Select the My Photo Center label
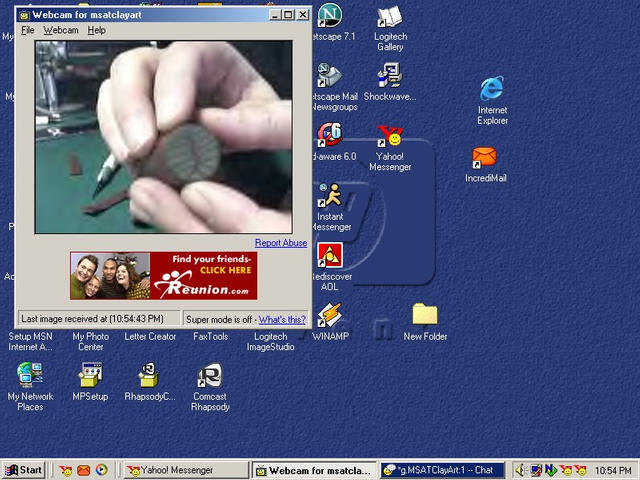Image resolution: width=640 pixels, height=480 pixels. (x=90, y=342)
